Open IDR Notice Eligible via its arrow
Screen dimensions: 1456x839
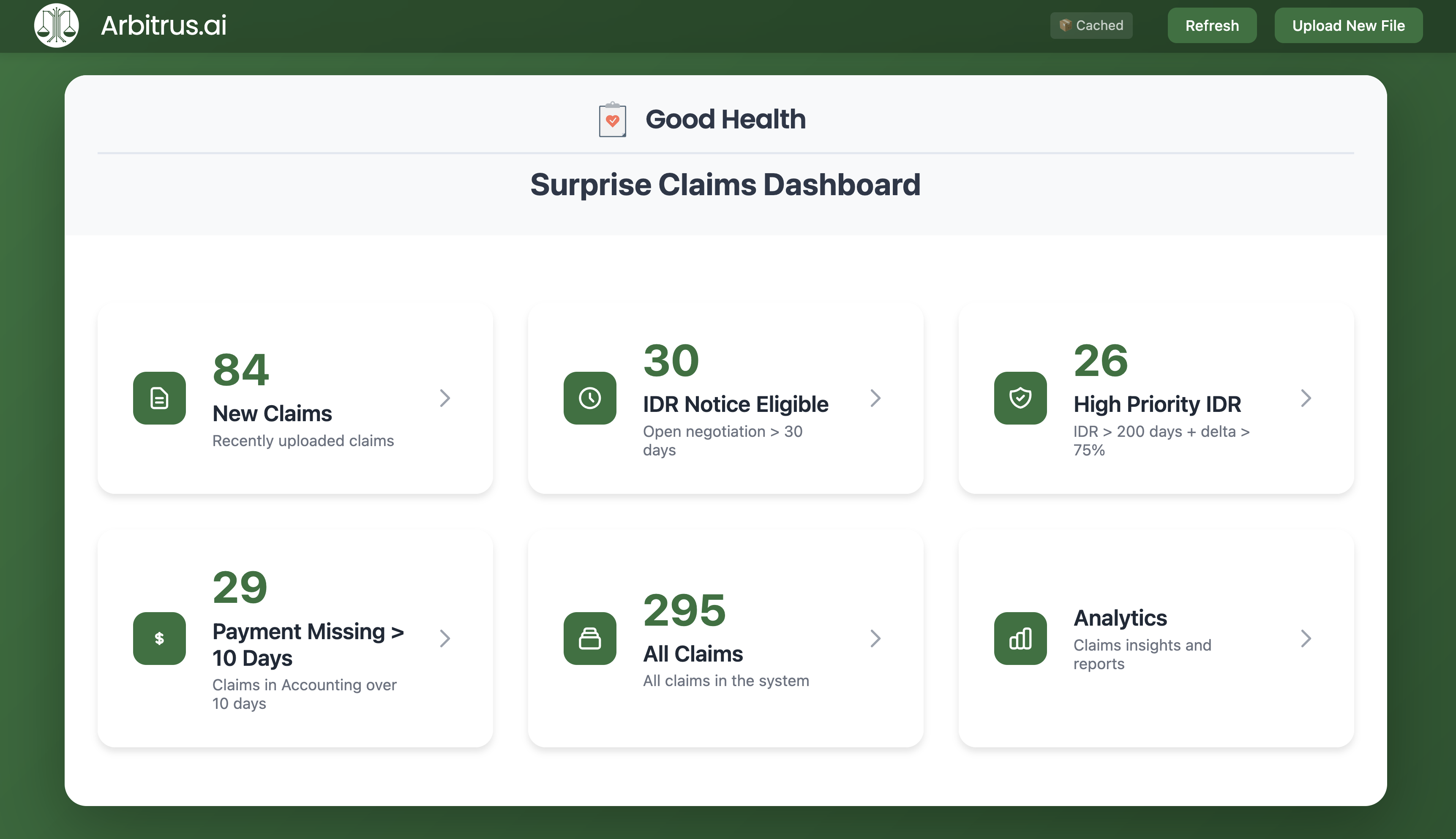pyautogui.click(x=875, y=398)
